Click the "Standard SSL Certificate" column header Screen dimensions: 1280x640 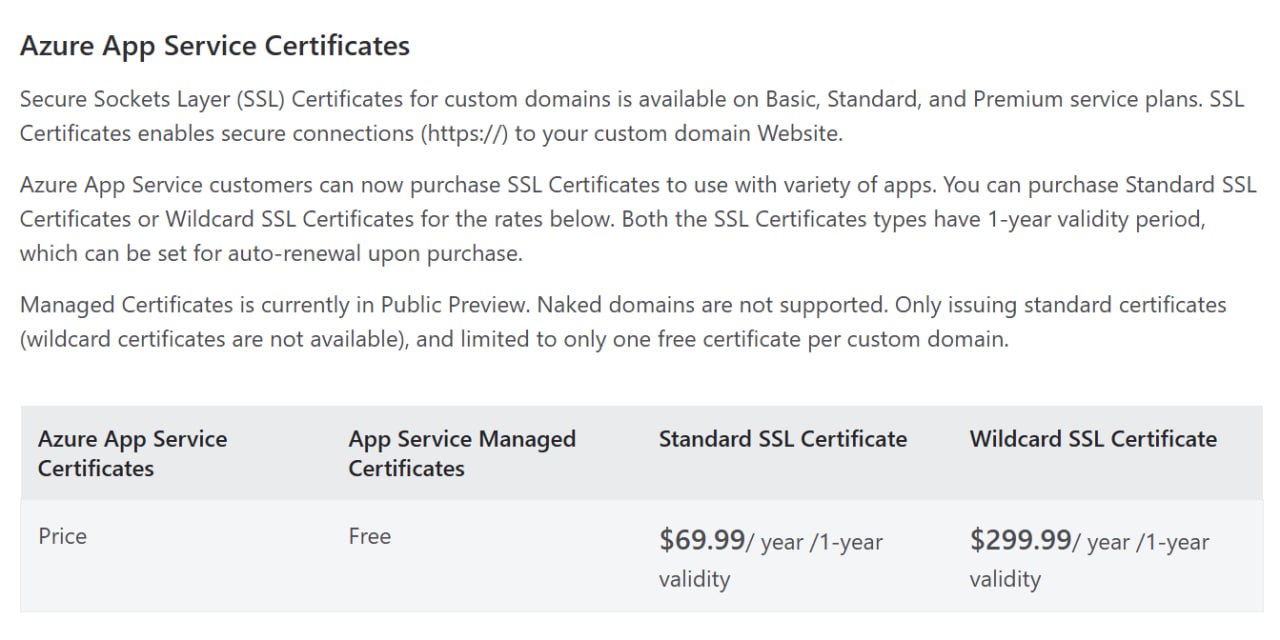pyautogui.click(x=782, y=439)
